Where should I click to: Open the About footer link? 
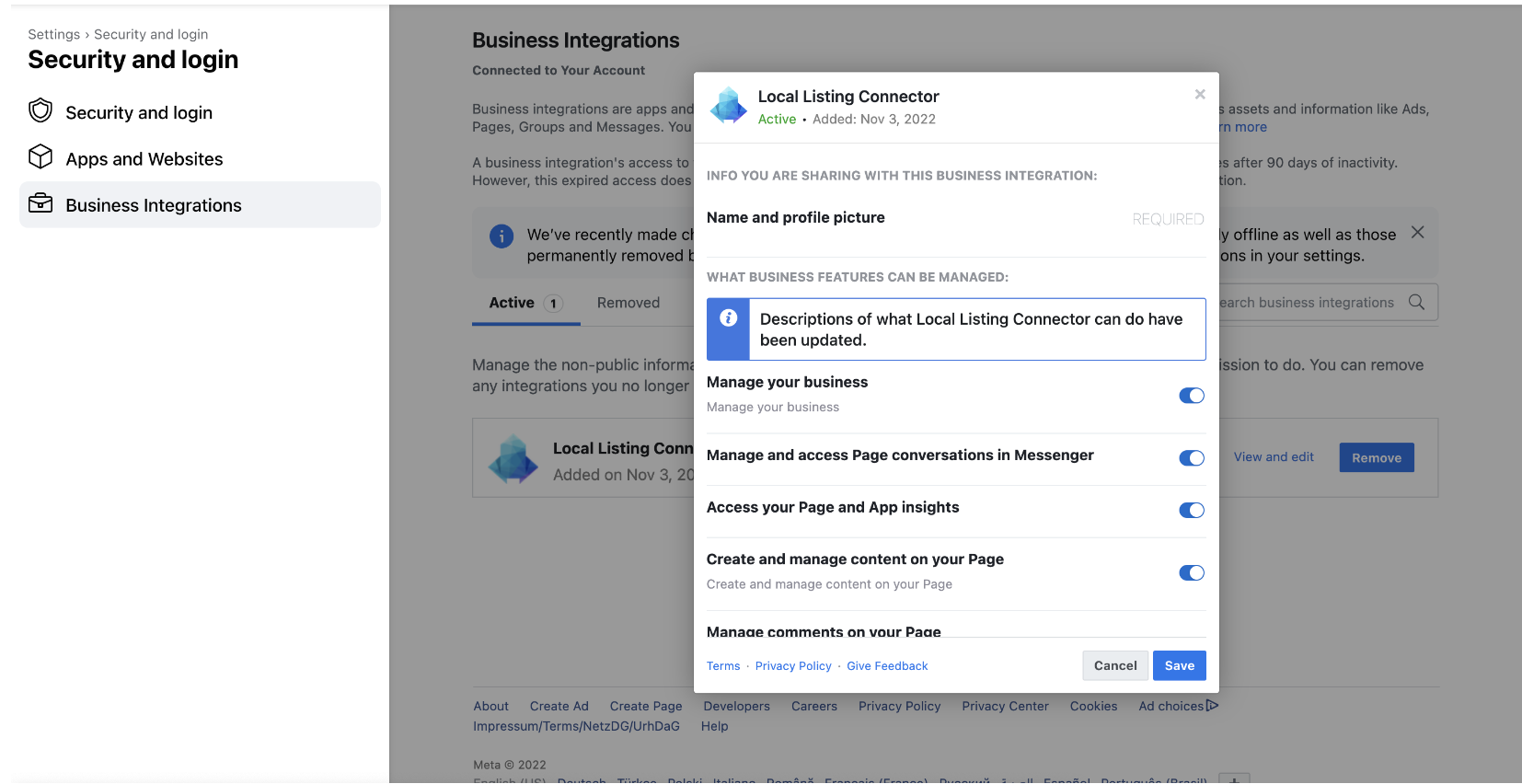click(491, 707)
